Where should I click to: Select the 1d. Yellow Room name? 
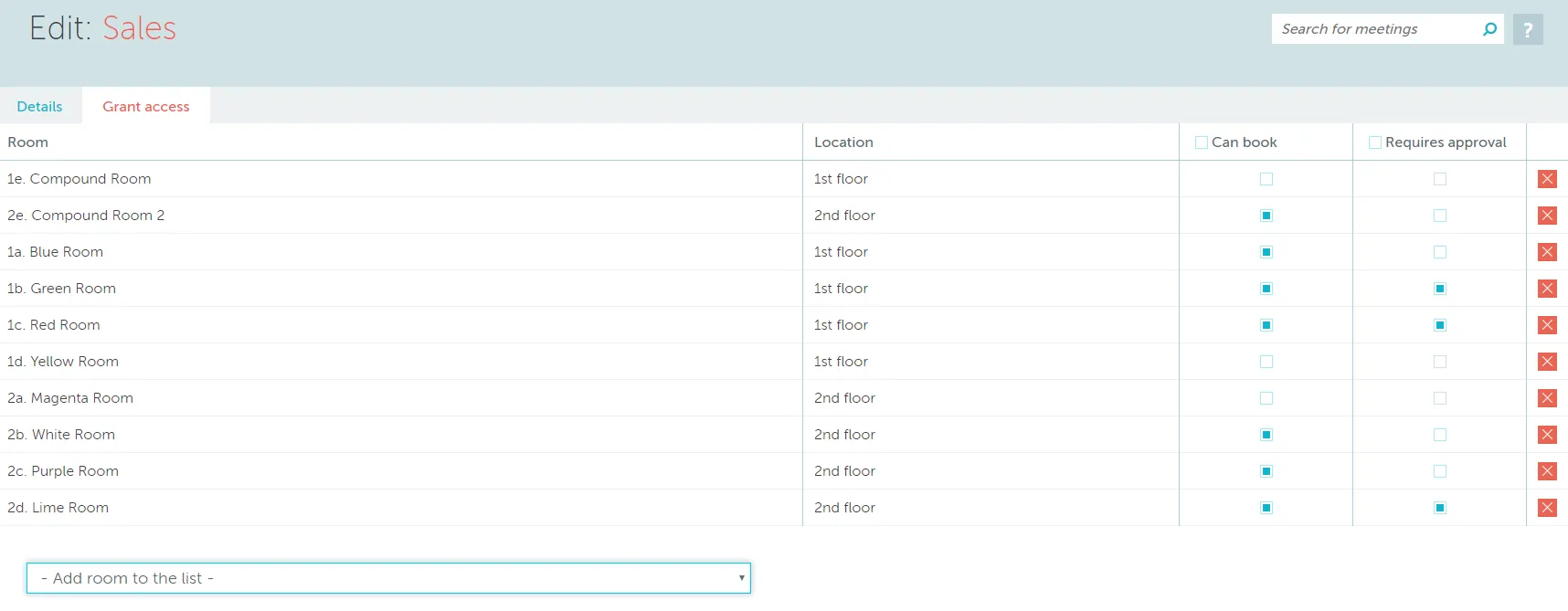62,362
